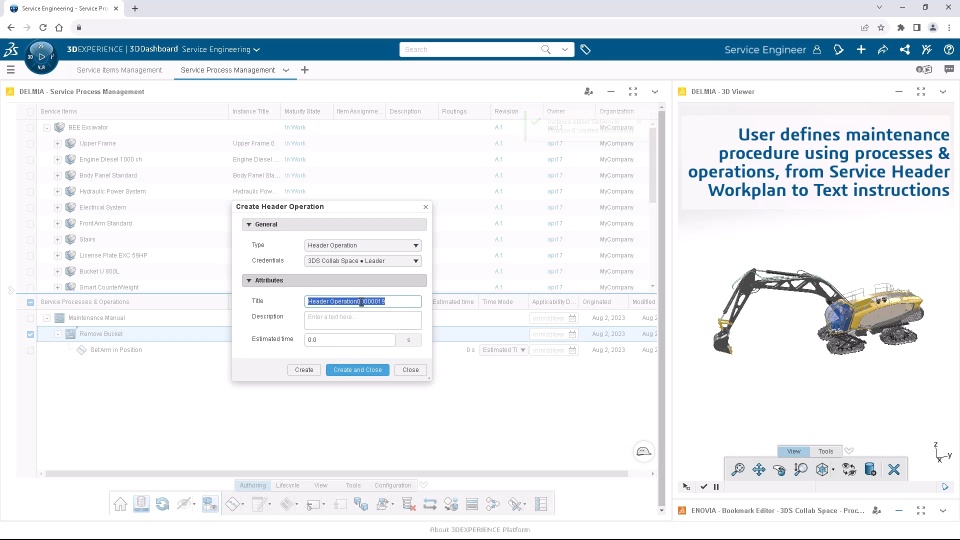
Task: Click Zoom in/out tool in 3D Viewer
Action: 801,470
